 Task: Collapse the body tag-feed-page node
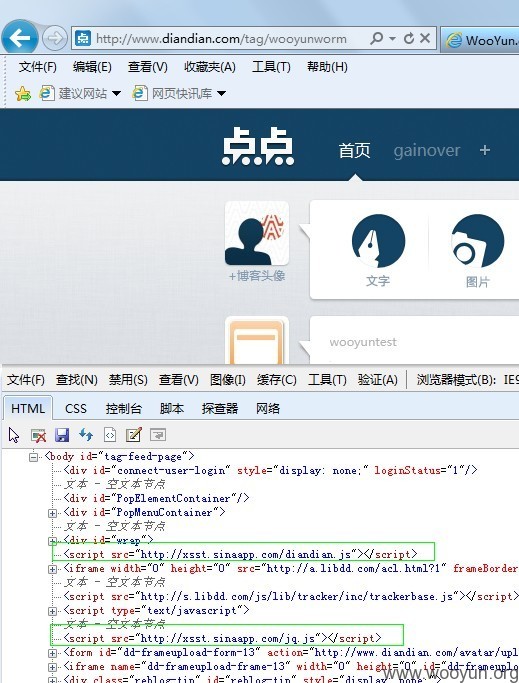click(x=33, y=457)
